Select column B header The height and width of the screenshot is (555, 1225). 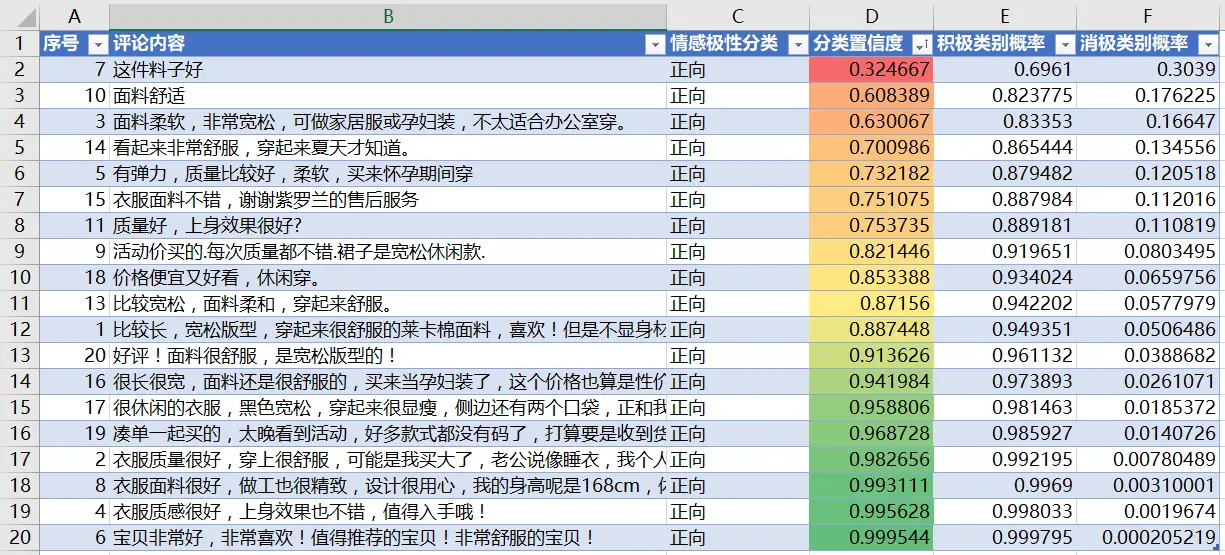[388, 16]
